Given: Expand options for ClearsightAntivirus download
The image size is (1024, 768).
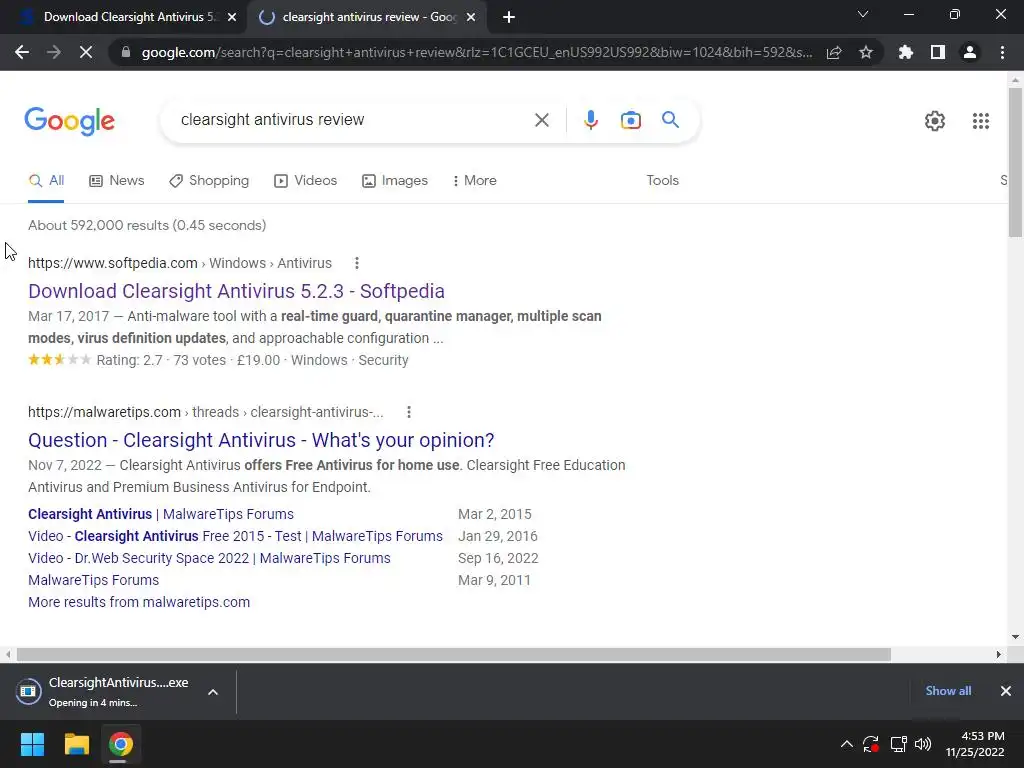Looking at the screenshot, I should coord(213,692).
